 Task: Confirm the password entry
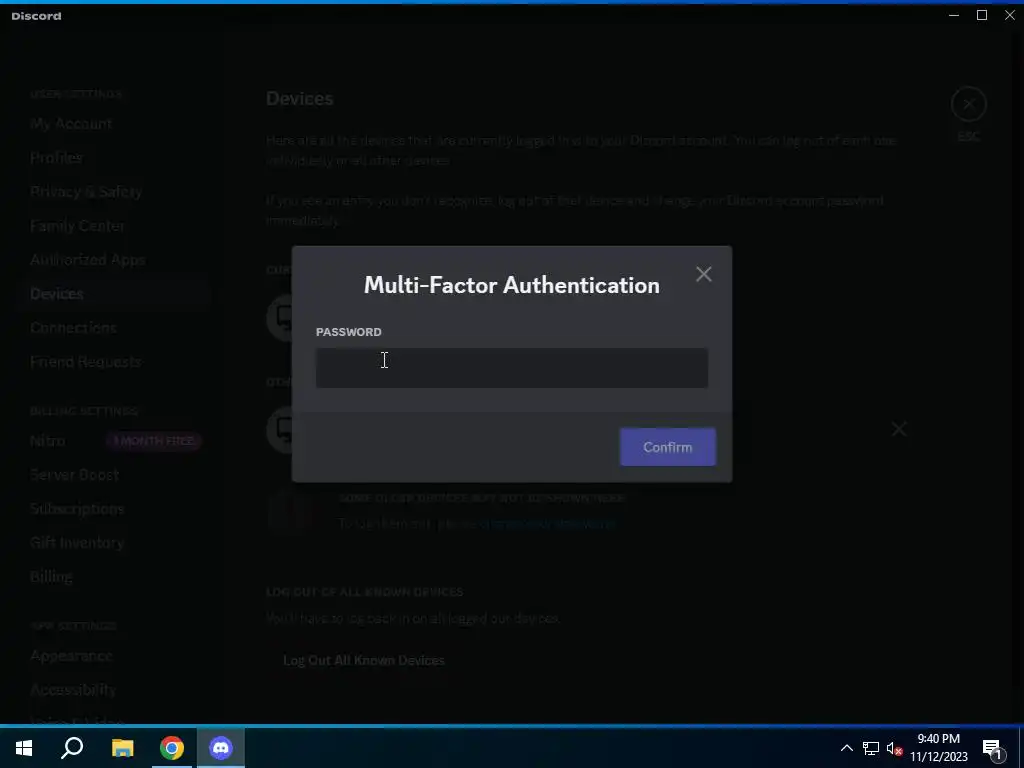667,447
